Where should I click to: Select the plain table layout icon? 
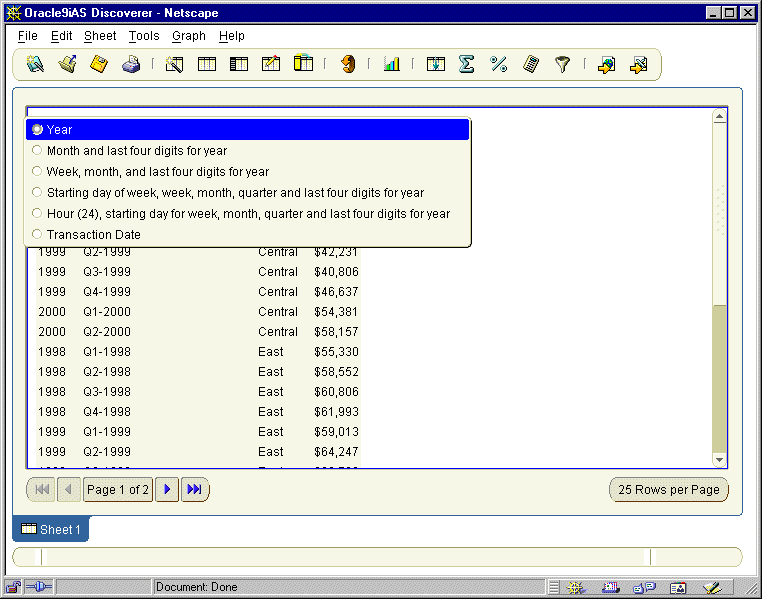pyautogui.click(x=207, y=64)
